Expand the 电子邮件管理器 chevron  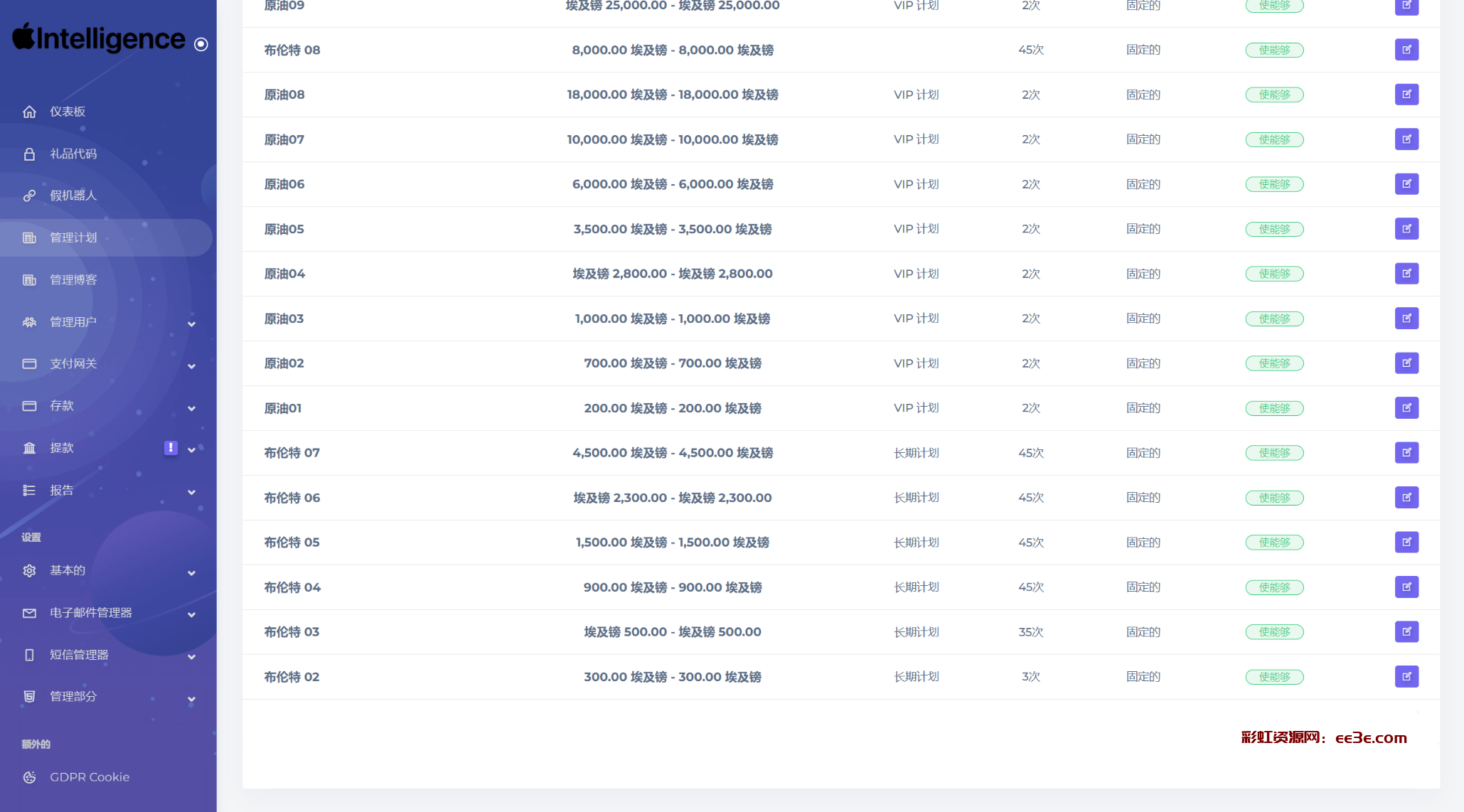[191, 614]
